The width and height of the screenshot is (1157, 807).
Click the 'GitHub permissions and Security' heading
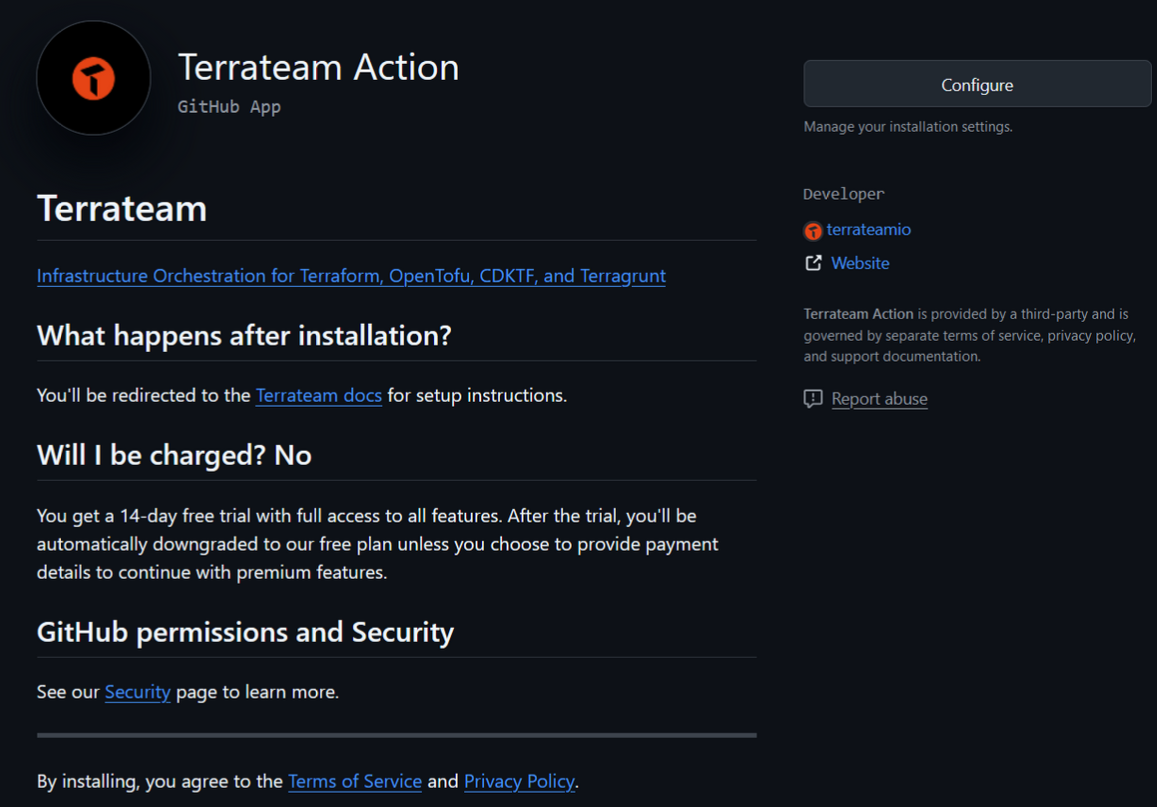246,632
